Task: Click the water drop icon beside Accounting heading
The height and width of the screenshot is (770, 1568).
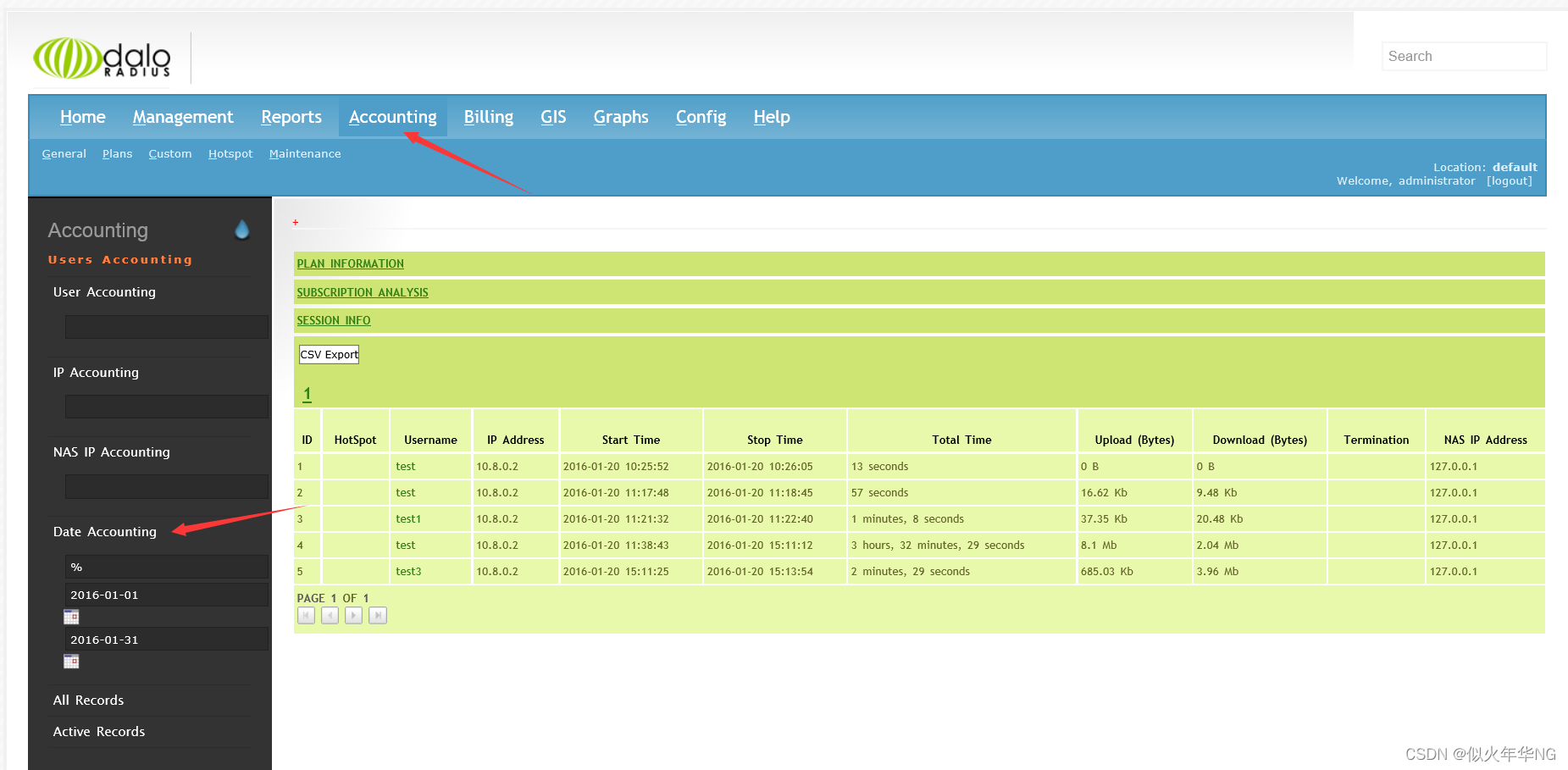Action: point(242,229)
